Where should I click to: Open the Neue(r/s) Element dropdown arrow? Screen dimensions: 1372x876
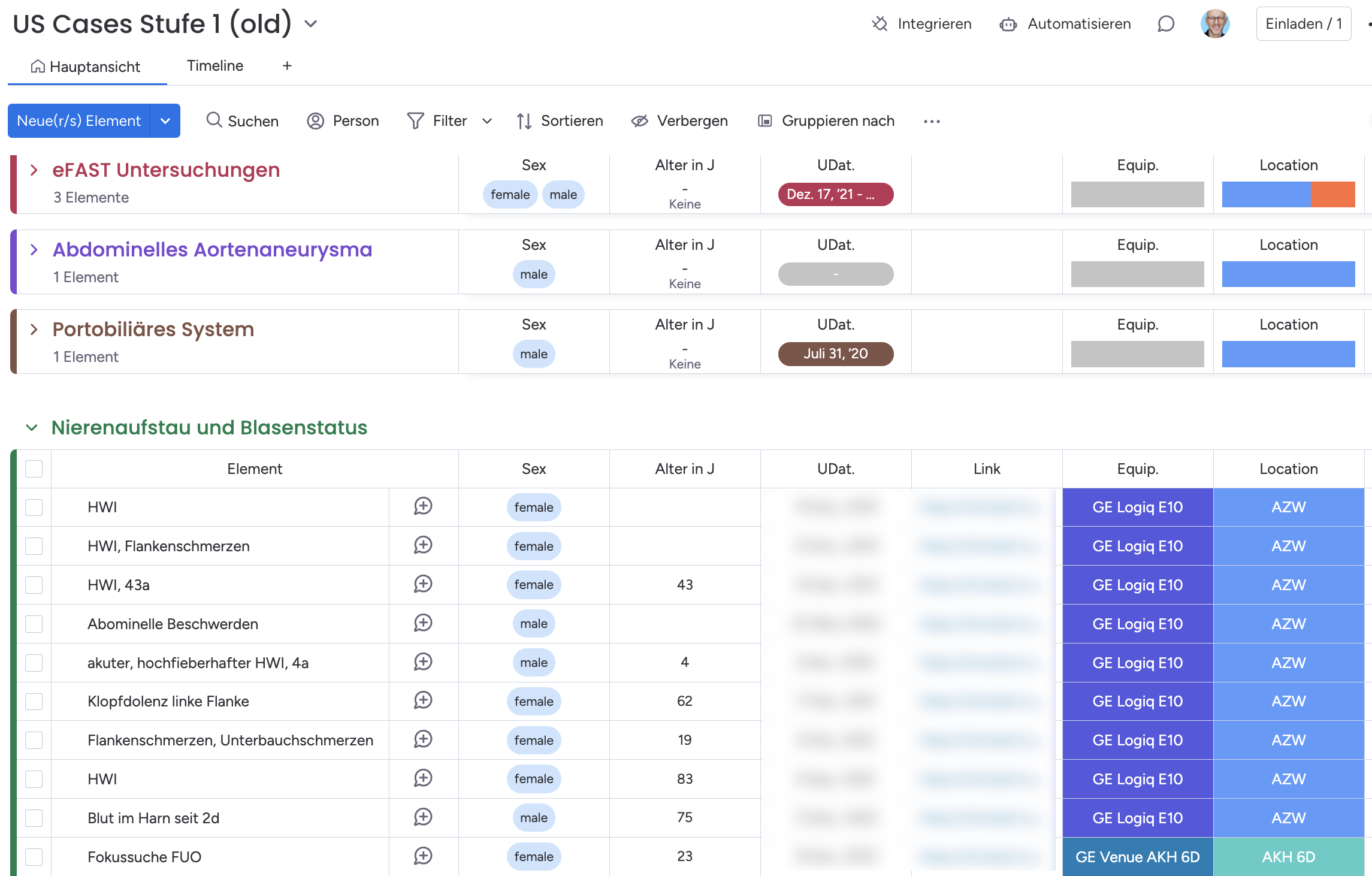pyautogui.click(x=165, y=121)
